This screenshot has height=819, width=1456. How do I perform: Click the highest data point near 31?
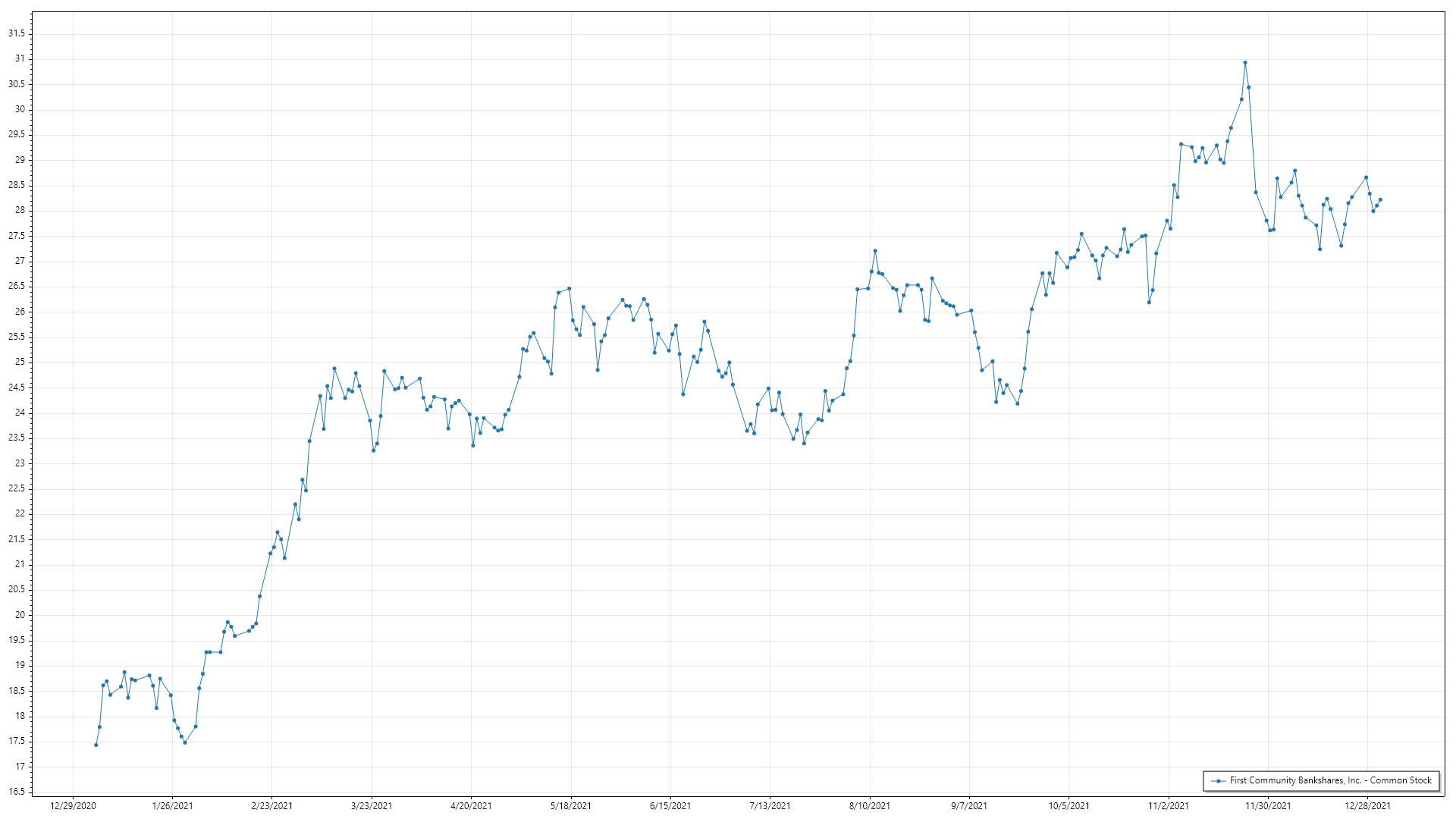pos(1245,63)
